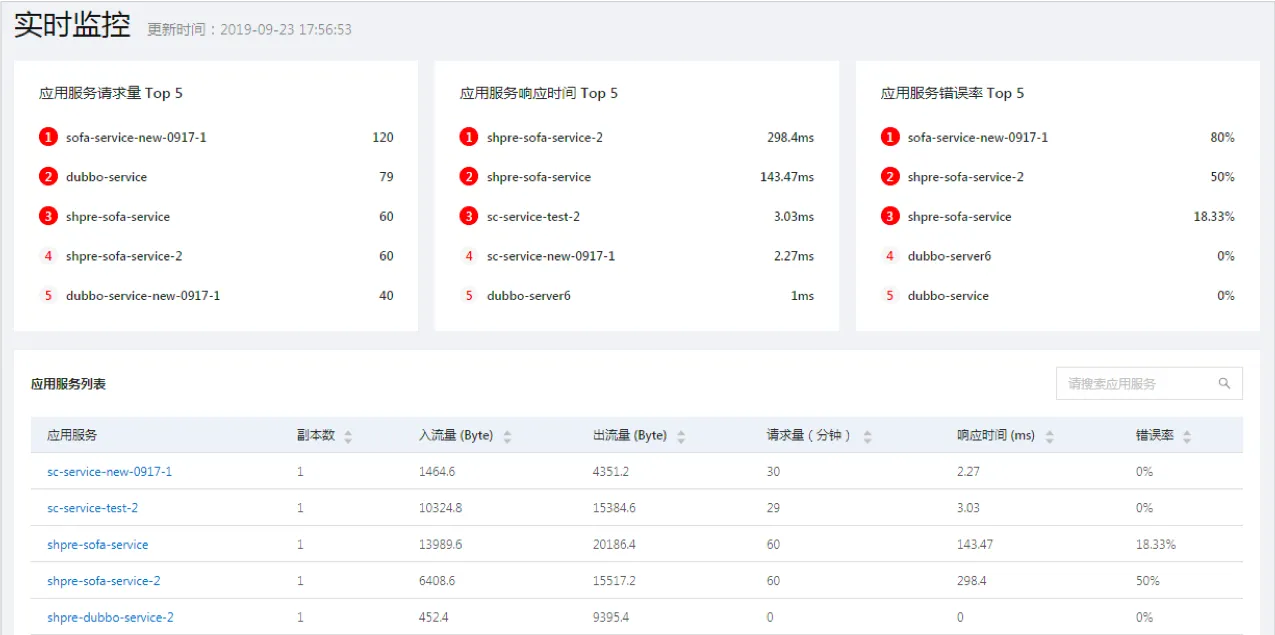Image resolution: width=1275 pixels, height=635 pixels.
Task: Open shpre-sofa-service-2 in the service list
Action: coord(103,581)
